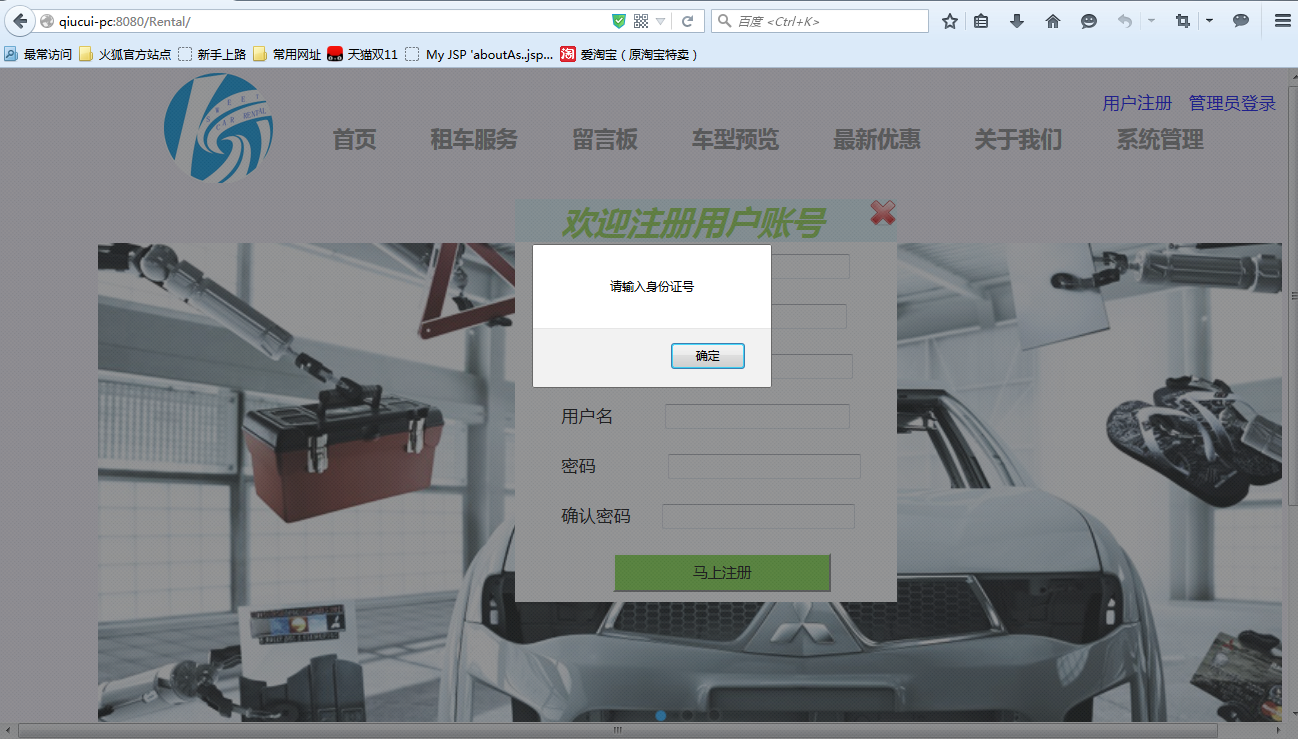Open the 常用网址 bookmark folder

click(287, 55)
